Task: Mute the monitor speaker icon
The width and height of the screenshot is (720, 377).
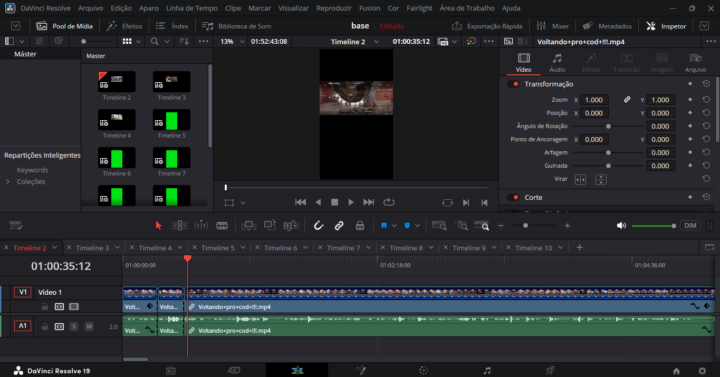Action: (x=621, y=225)
